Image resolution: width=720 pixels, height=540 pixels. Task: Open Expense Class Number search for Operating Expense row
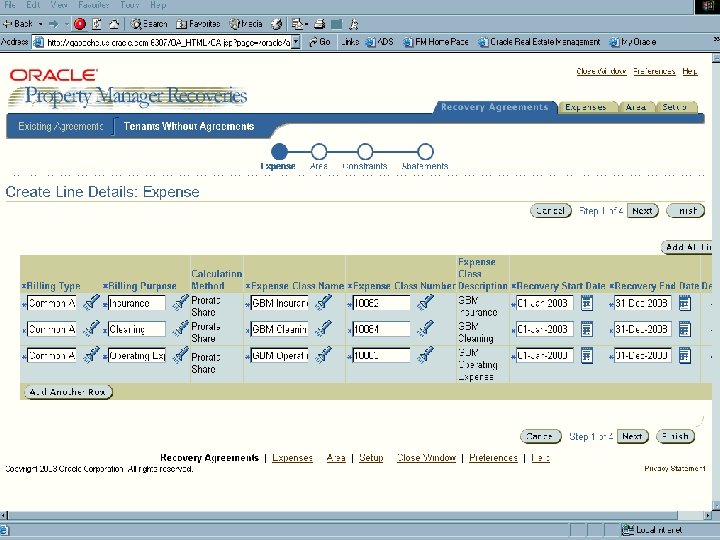425,355
